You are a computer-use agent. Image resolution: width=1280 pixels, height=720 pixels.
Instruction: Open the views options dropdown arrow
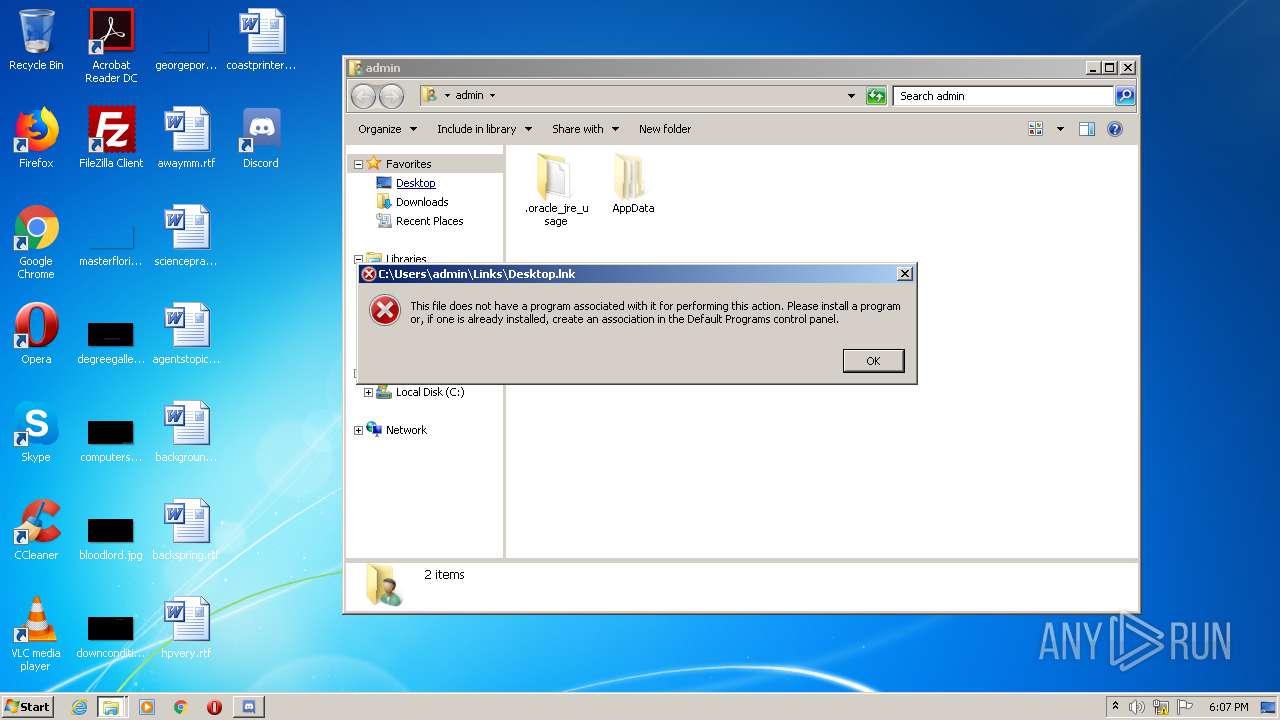1060,129
